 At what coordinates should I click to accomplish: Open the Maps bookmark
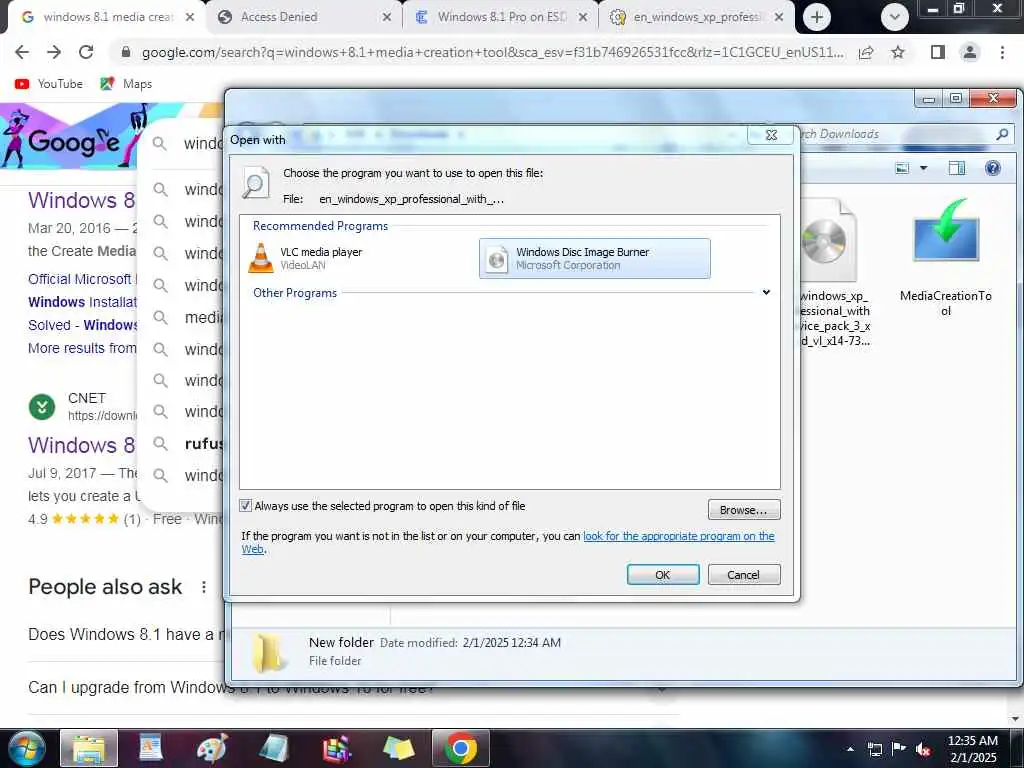coord(126,84)
